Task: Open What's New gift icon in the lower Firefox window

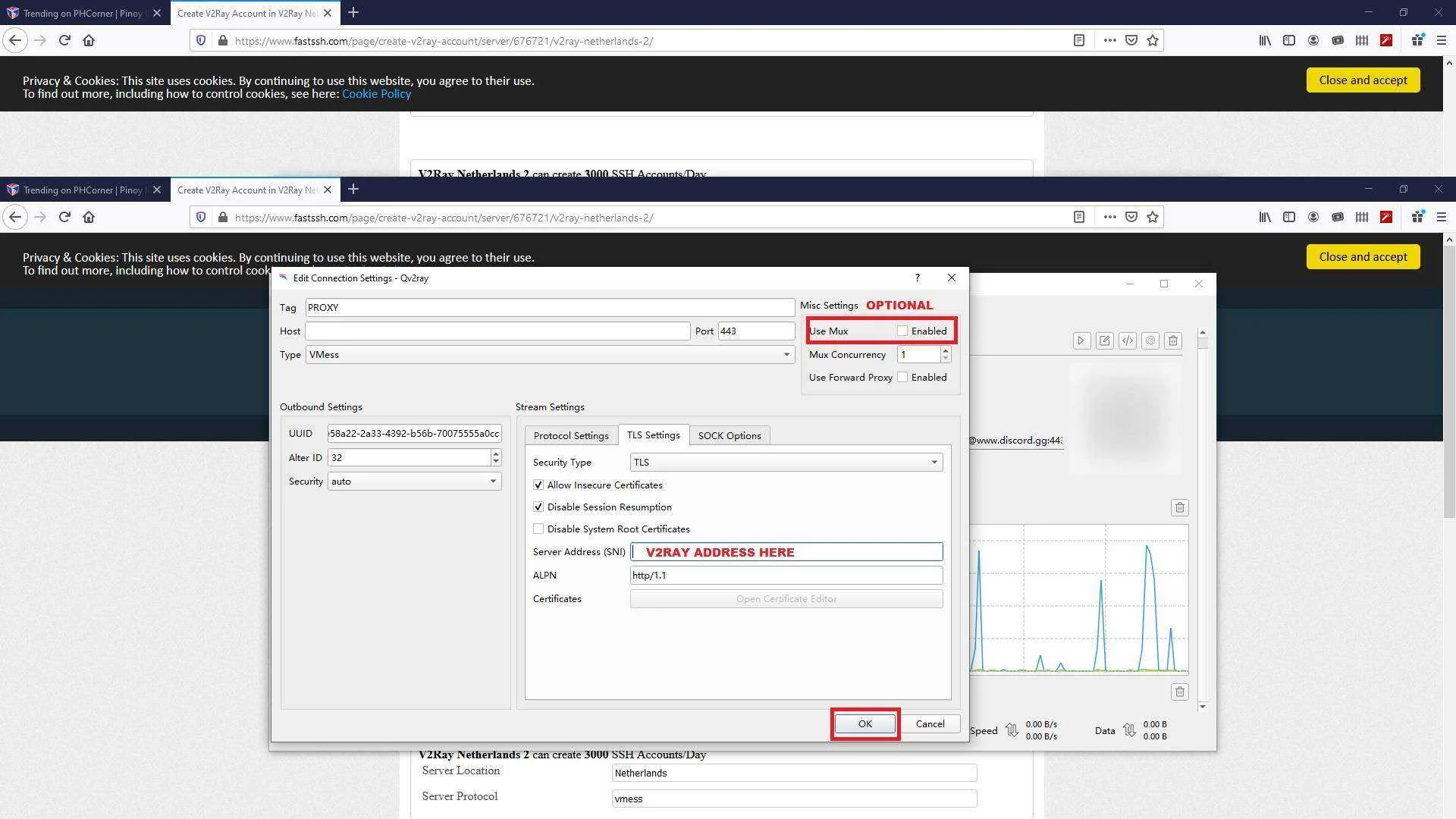Action: 1417,218
